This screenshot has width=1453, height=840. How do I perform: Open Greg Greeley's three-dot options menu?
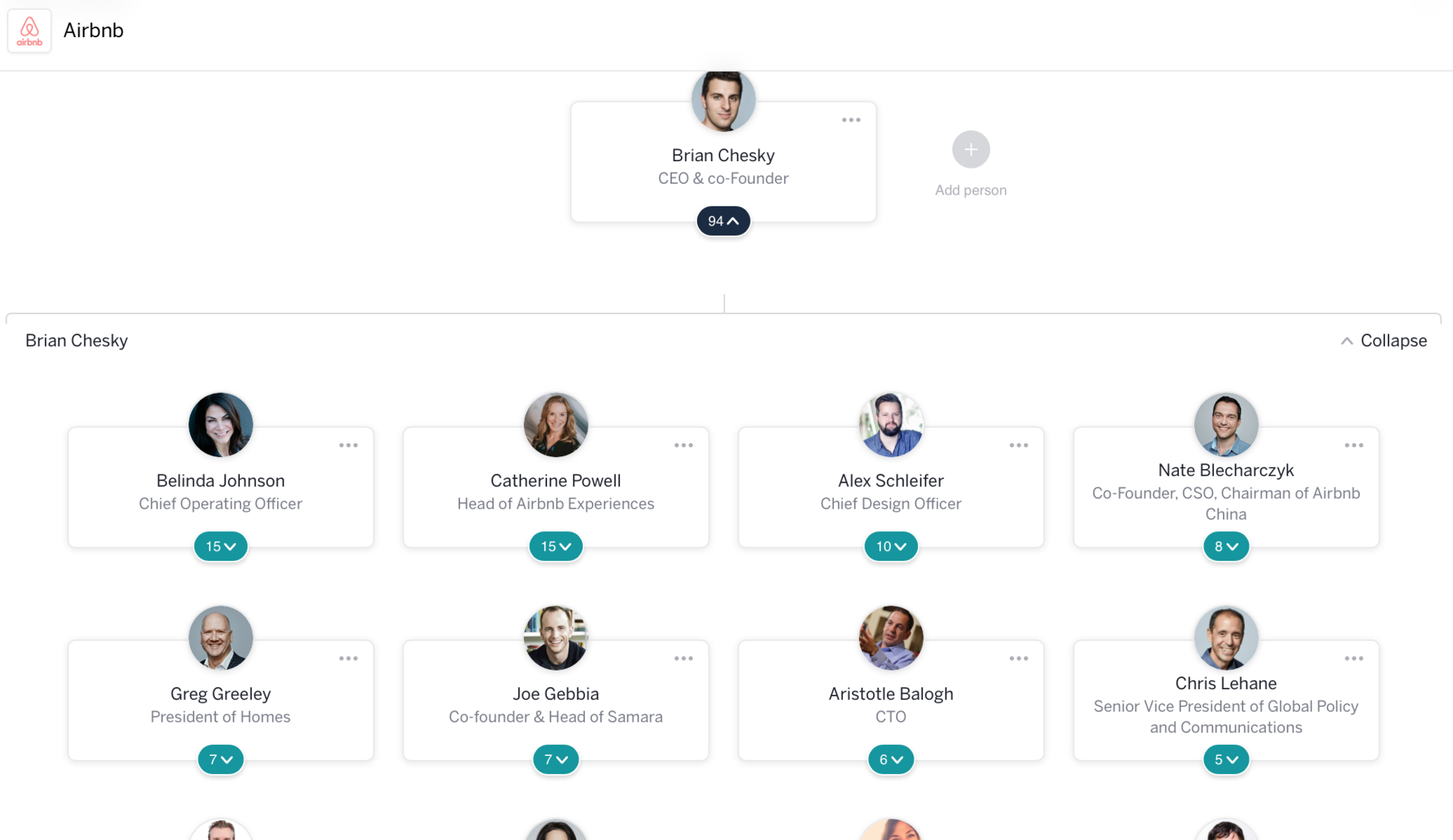pos(348,659)
